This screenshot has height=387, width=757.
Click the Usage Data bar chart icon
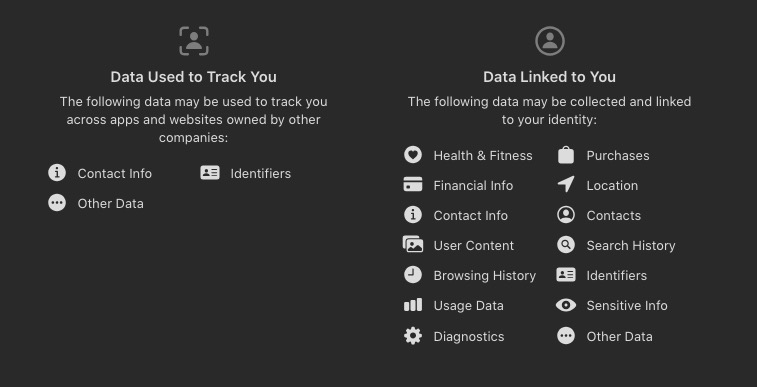[x=413, y=305]
